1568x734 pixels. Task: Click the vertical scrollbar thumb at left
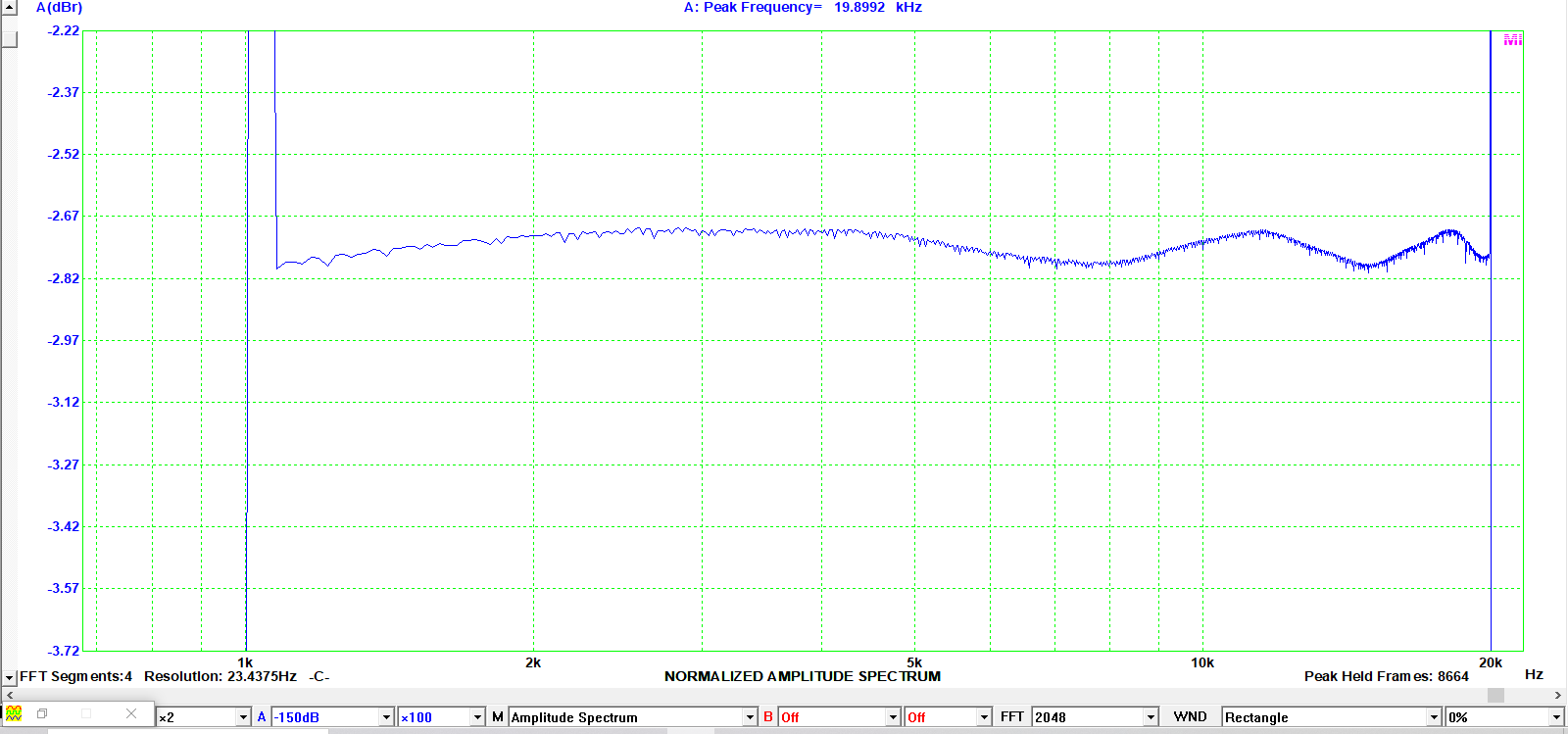(9, 39)
